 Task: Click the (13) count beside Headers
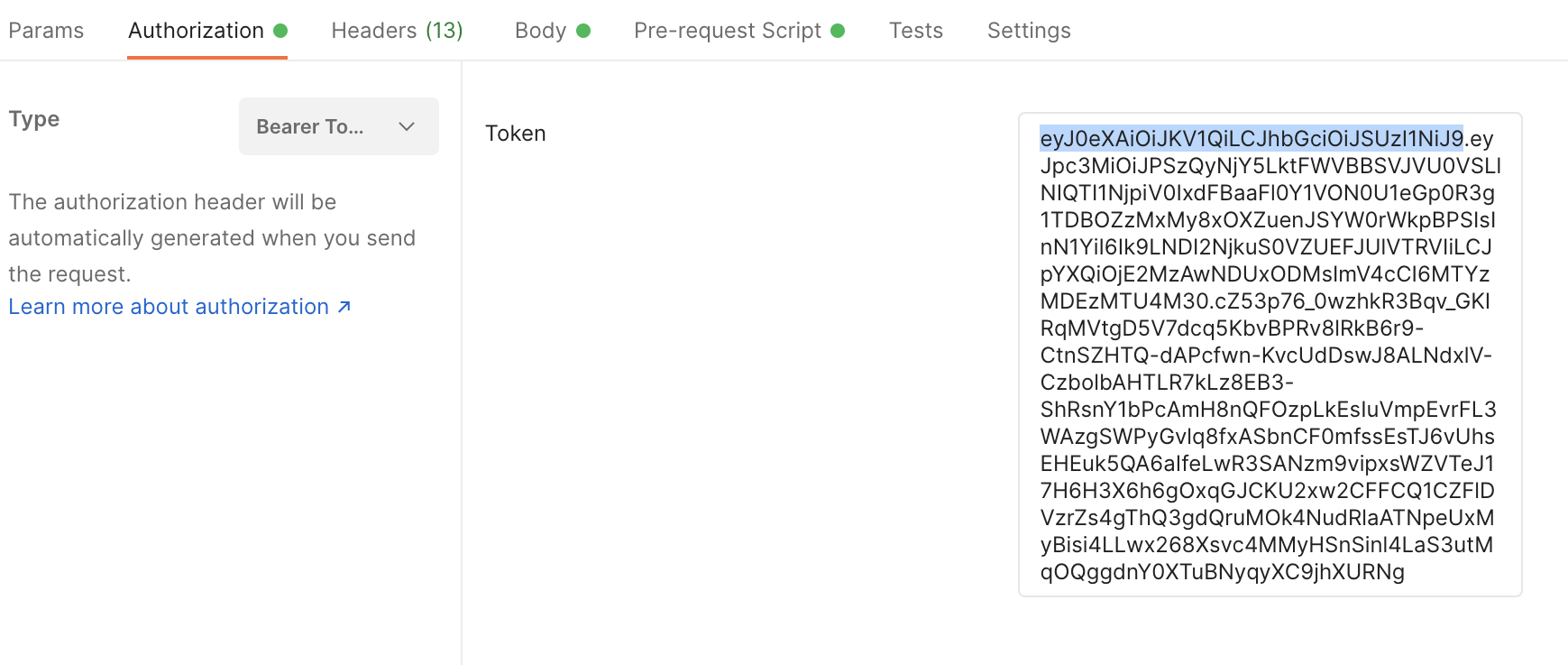444,31
